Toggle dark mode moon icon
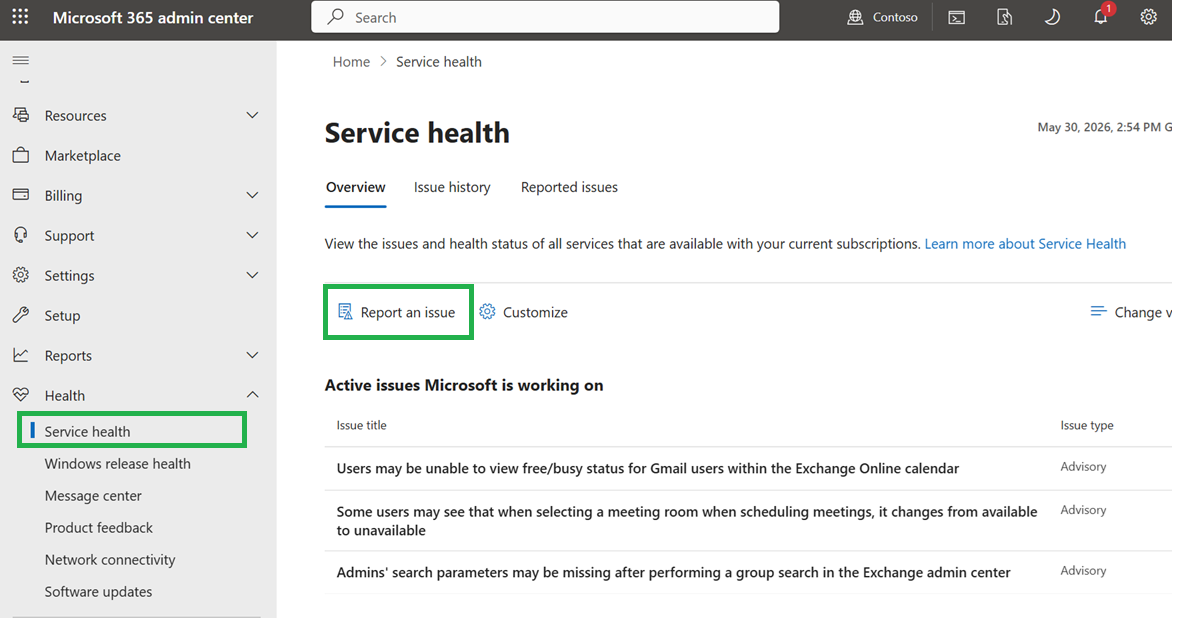The width and height of the screenshot is (1177, 618). pyautogui.click(x=1052, y=17)
